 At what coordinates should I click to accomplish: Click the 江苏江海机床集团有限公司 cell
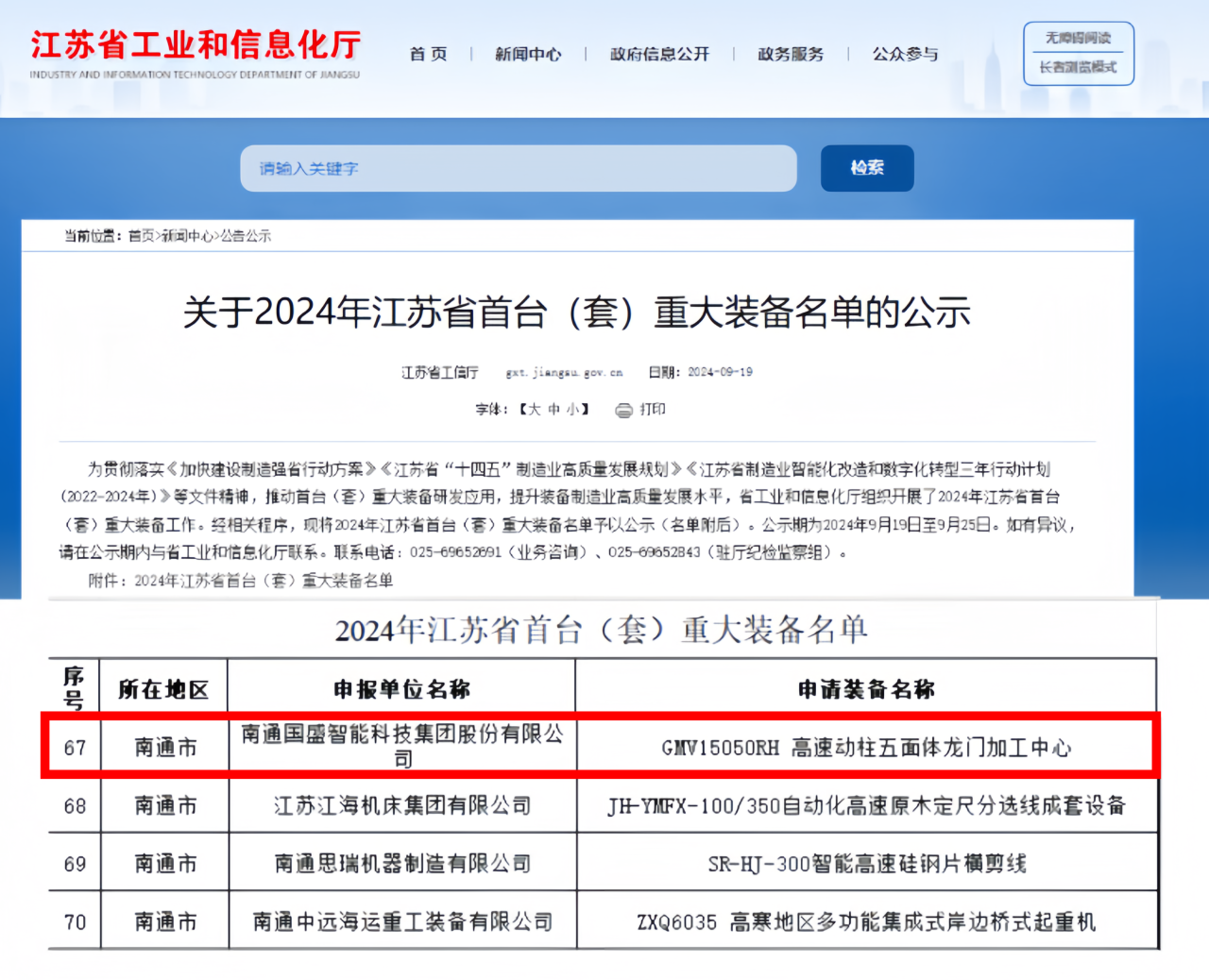(x=402, y=806)
